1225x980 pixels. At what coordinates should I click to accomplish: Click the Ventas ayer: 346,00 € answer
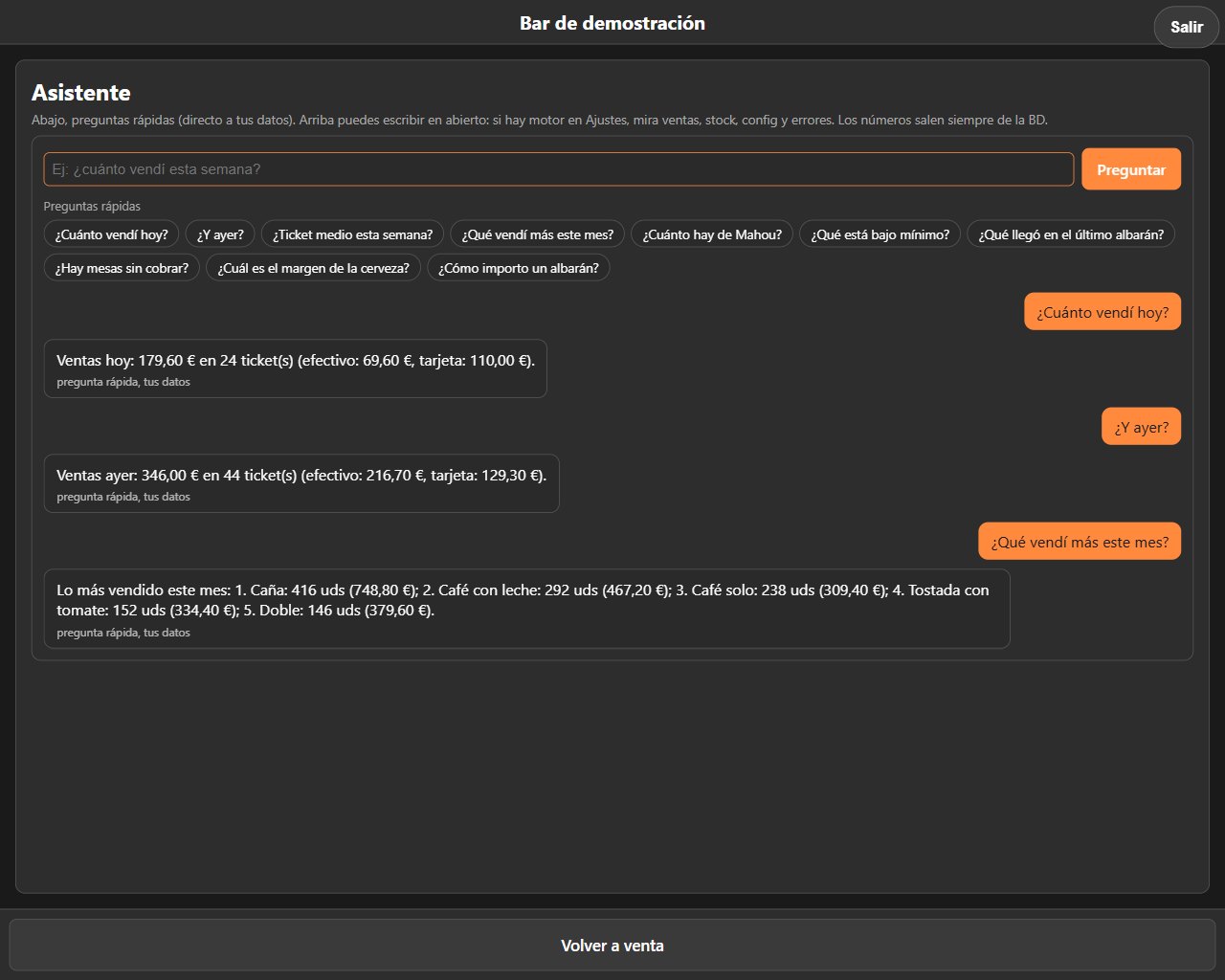(301, 483)
